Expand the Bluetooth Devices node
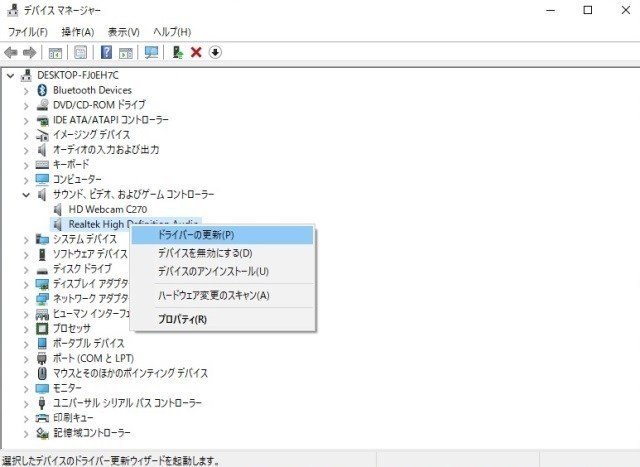640x467 pixels. click(27, 91)
